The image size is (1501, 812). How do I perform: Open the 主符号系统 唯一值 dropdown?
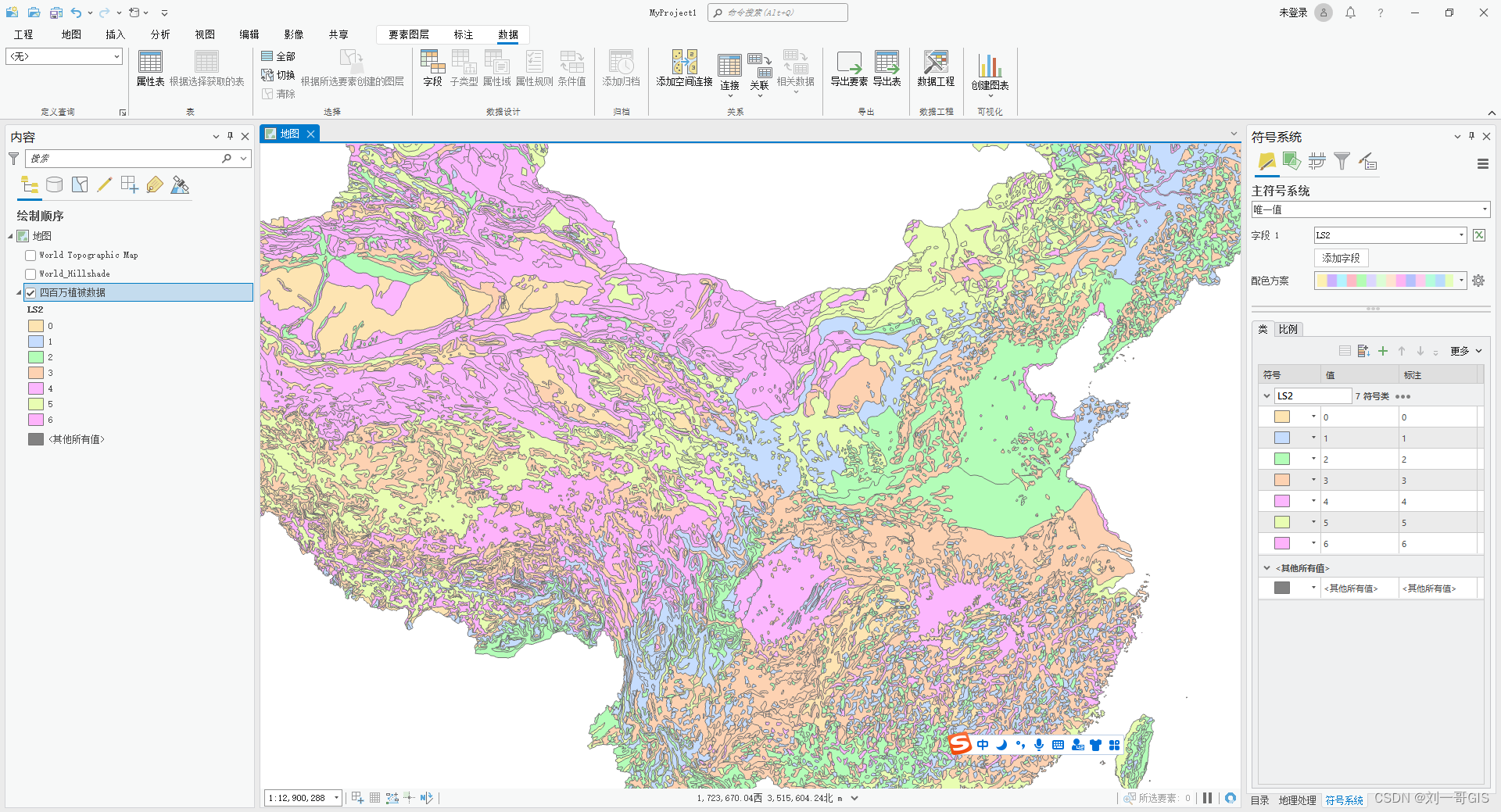1370,209
